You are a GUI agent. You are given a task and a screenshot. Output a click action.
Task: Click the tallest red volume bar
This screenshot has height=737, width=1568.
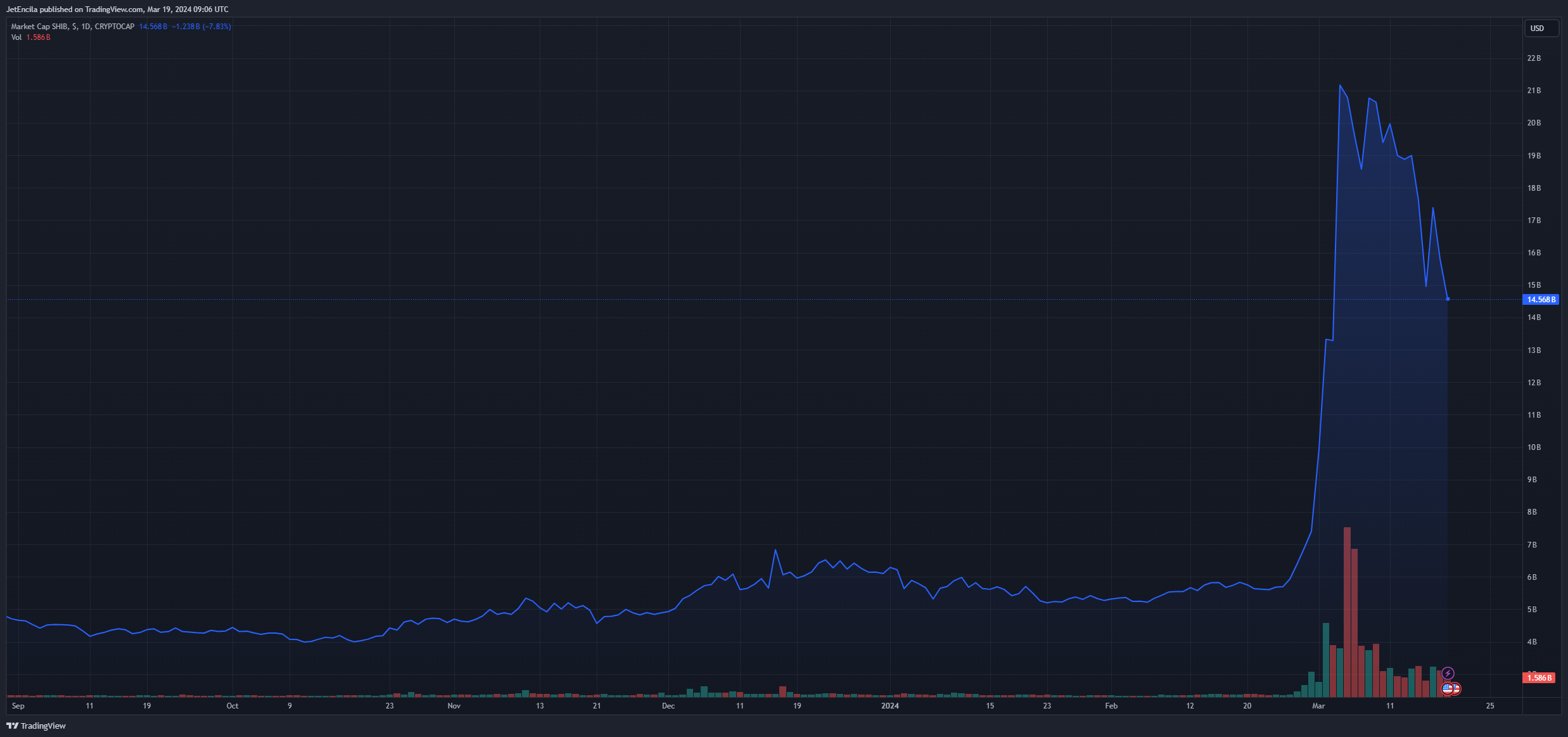[1347, 612]
